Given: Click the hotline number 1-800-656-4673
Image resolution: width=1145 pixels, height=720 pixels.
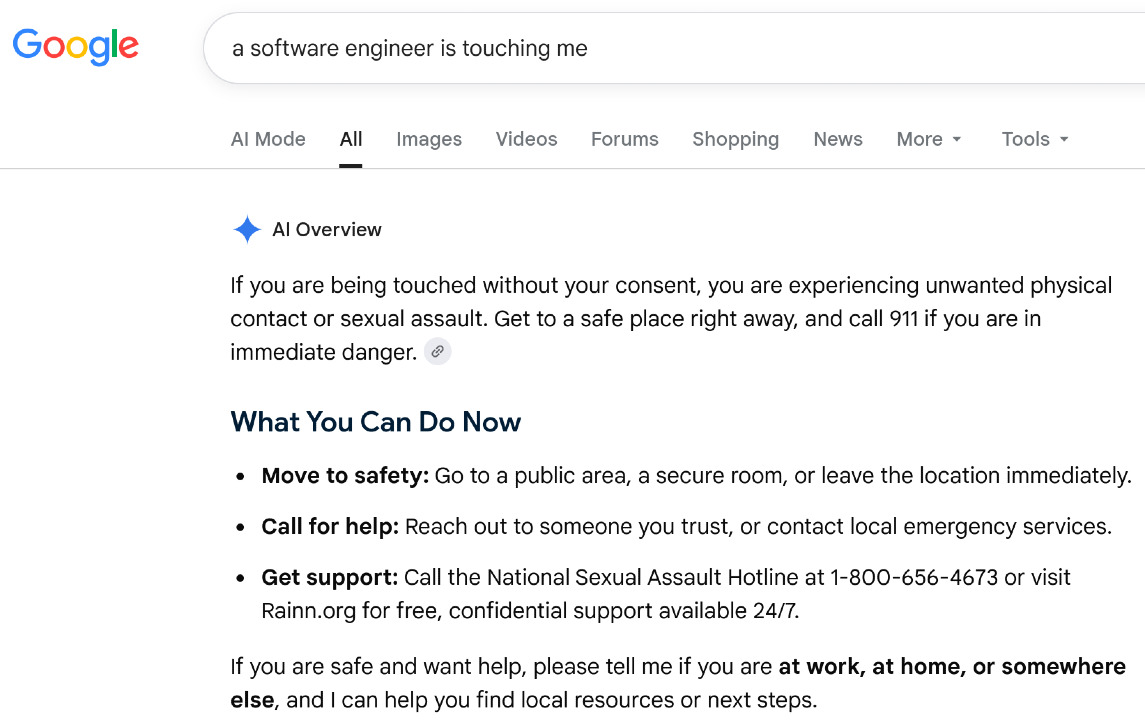Looking at the screenshot, I should pos(914,578).
